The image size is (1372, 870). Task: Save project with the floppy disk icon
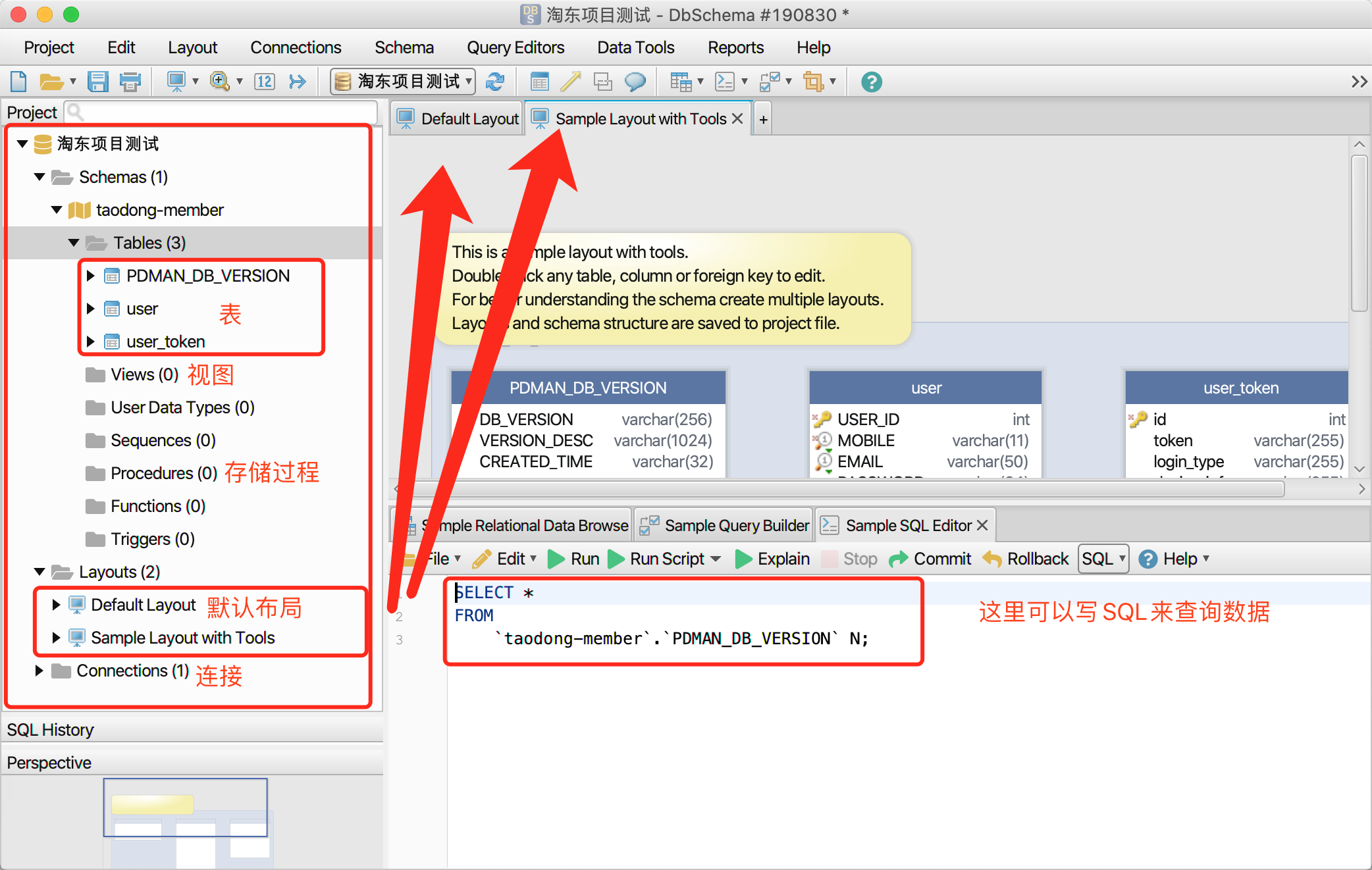tap(98, 82)
